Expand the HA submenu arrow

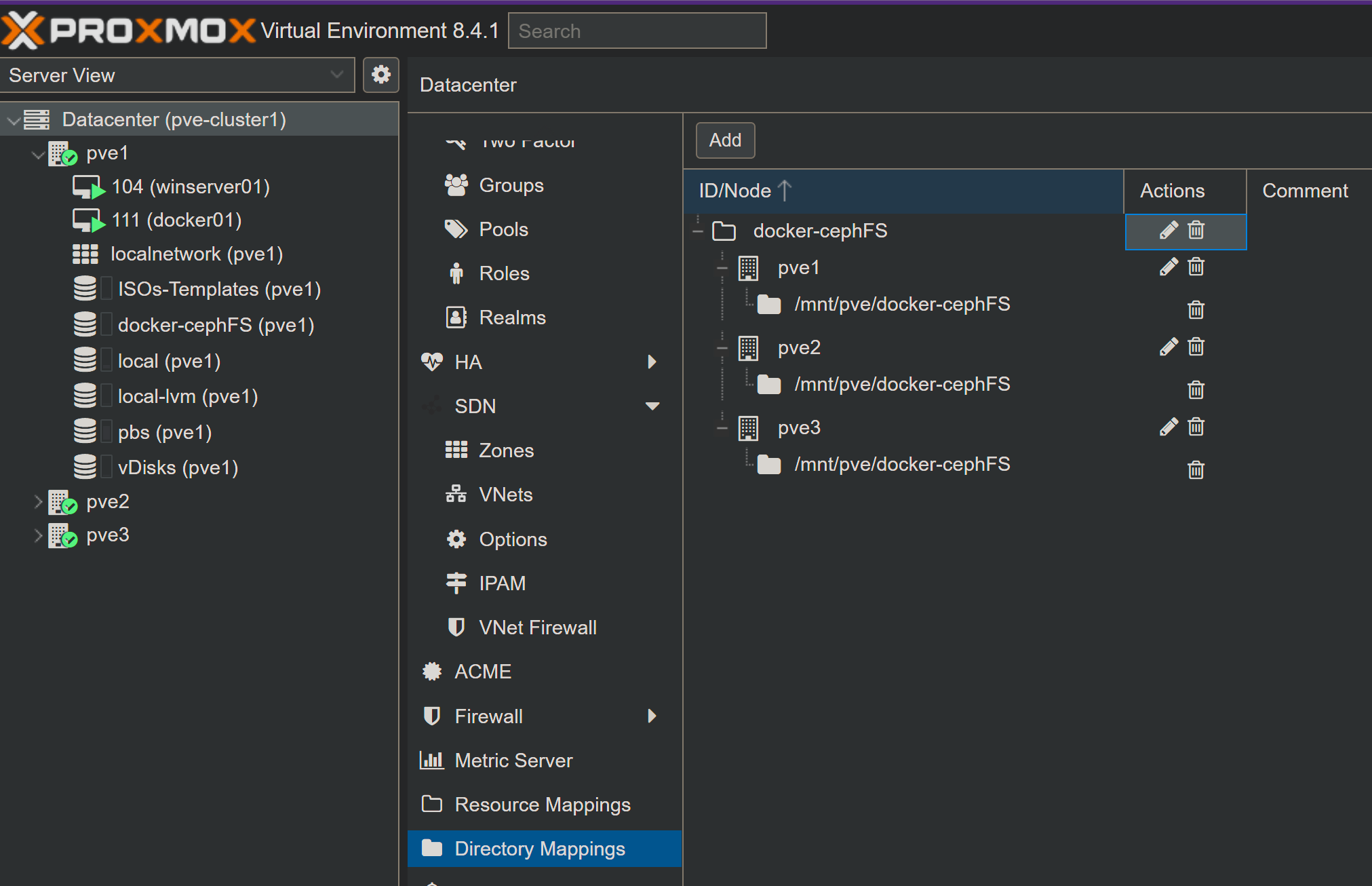pyautogui.click(x=652, y=362)
